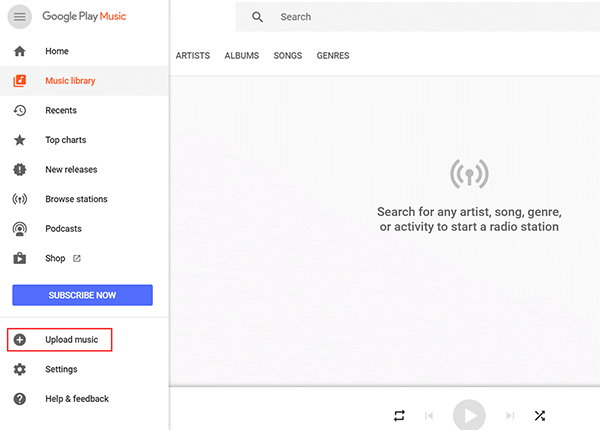The image size is (600, 430).
Task: Click the Google Play Music logo
Action: point(84,16)
